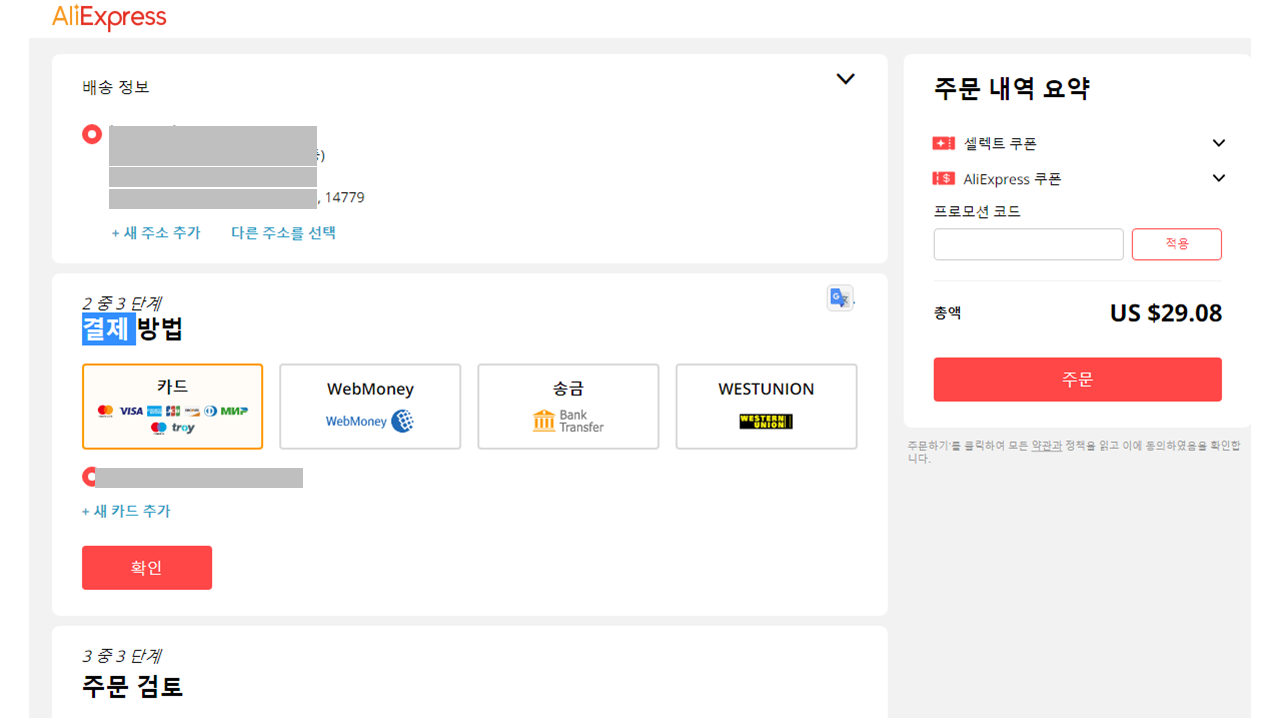Select the shipping address radio button

(x=92, y=134)
